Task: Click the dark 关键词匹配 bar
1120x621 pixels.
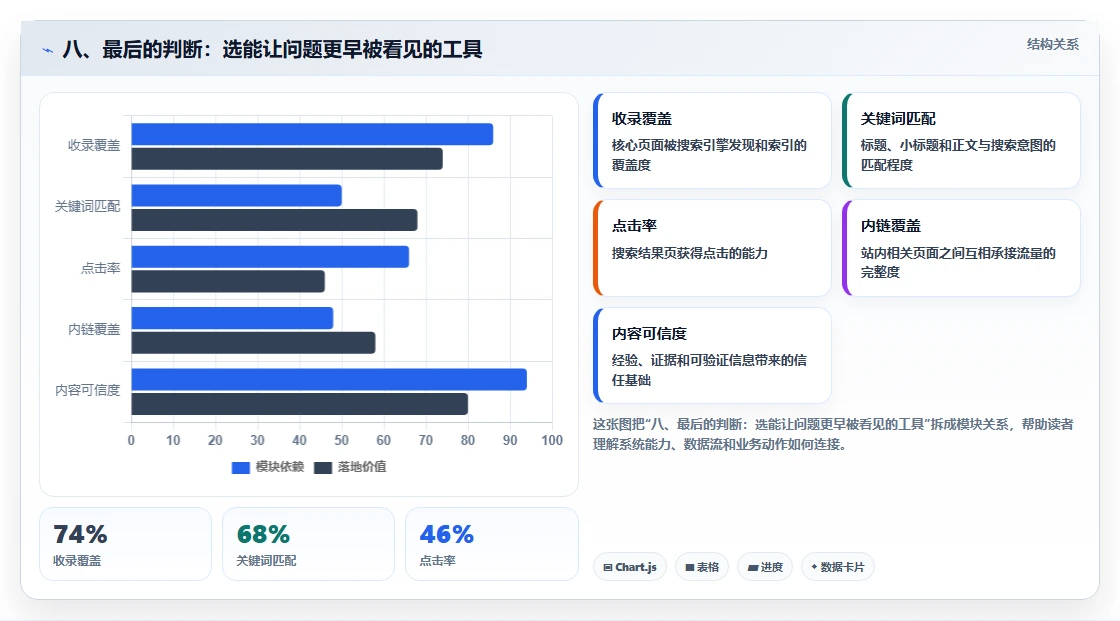Action: click(274, 220)
